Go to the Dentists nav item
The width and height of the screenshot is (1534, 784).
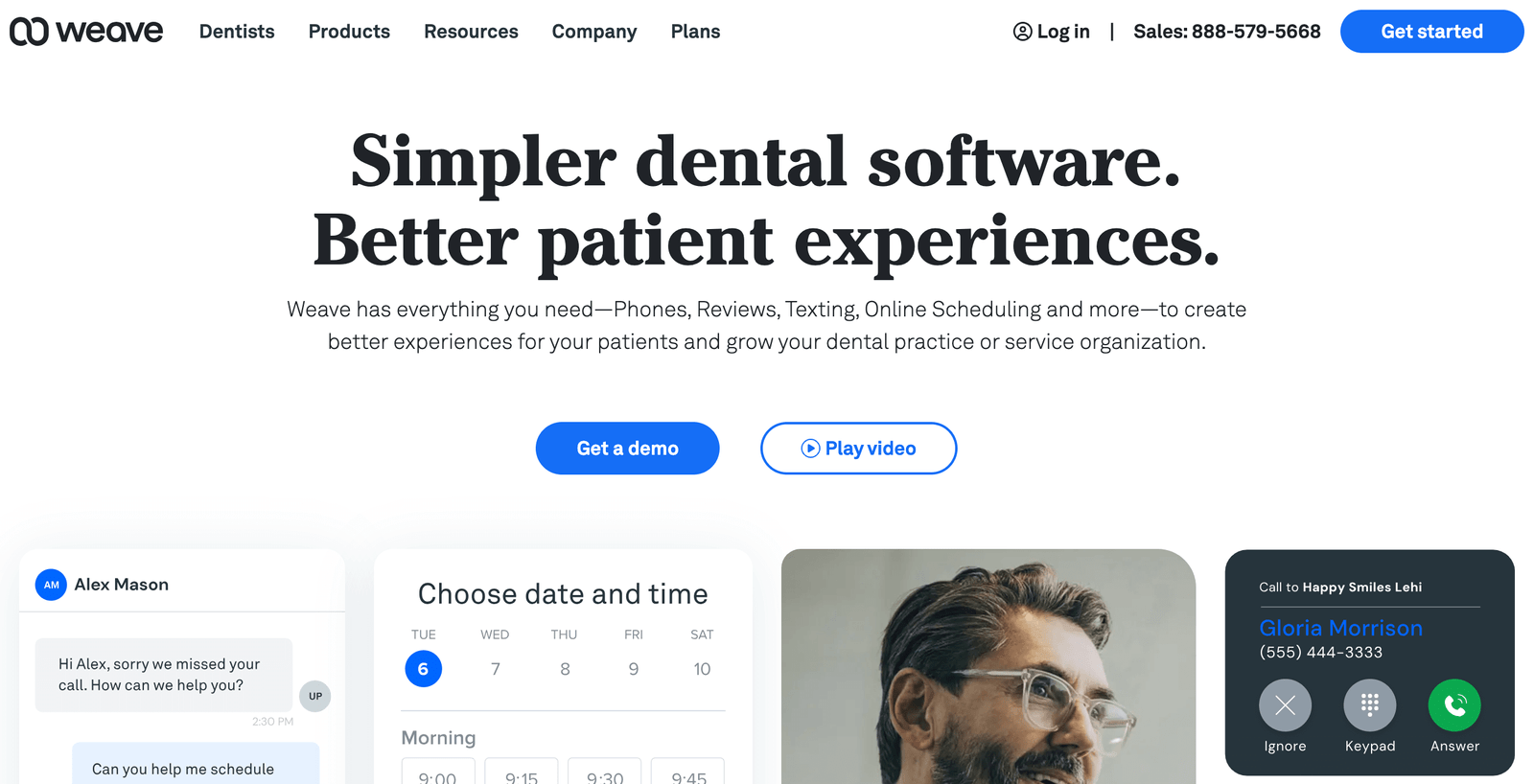[x=237, y=32]
